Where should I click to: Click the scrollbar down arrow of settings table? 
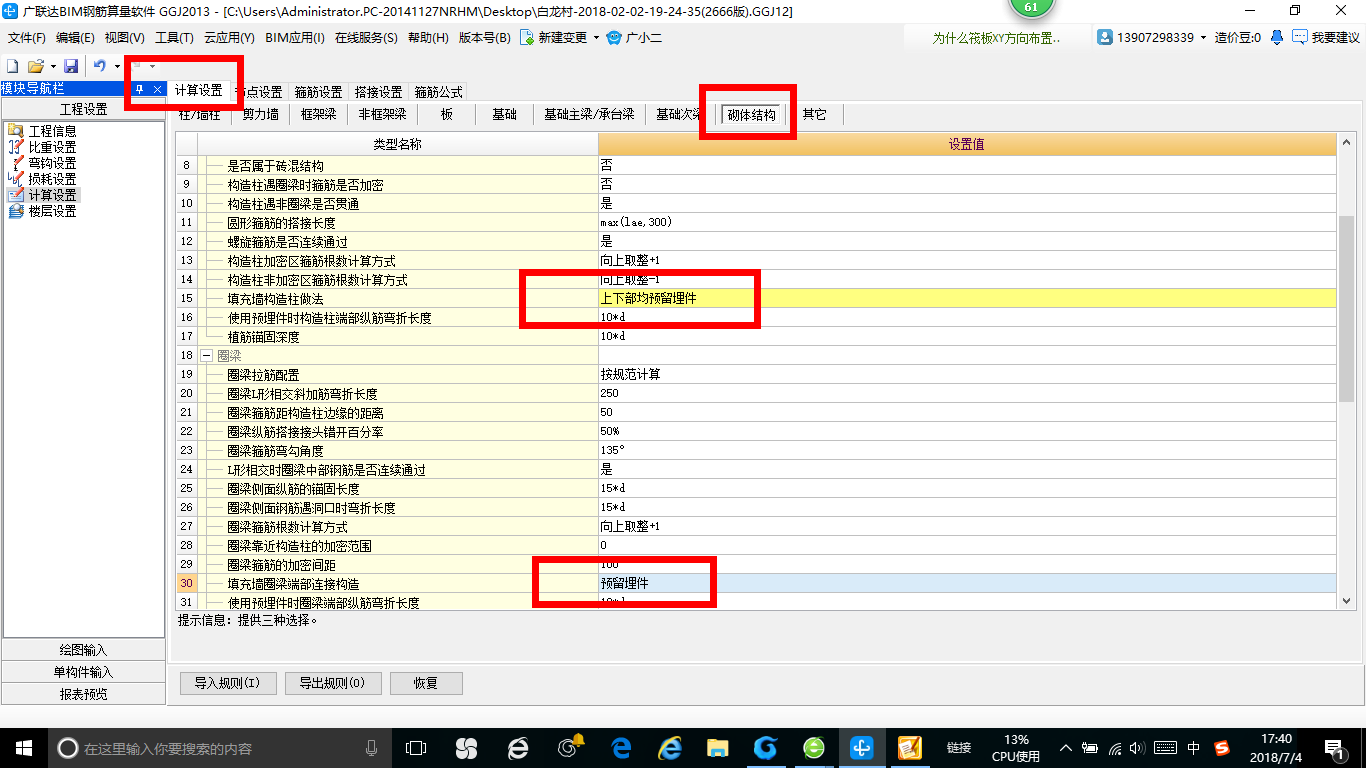click(x=1346, y=600)
